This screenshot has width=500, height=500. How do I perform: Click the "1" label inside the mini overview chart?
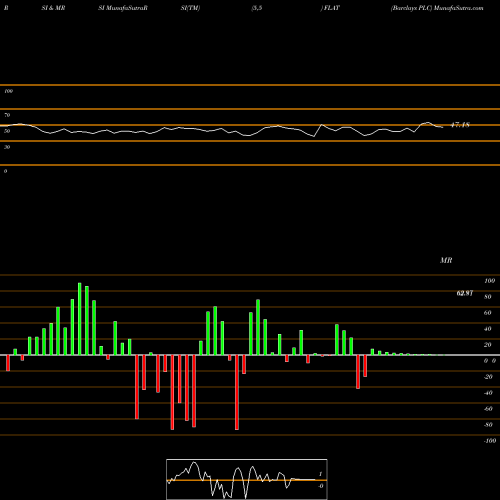[x=320, y=474]
